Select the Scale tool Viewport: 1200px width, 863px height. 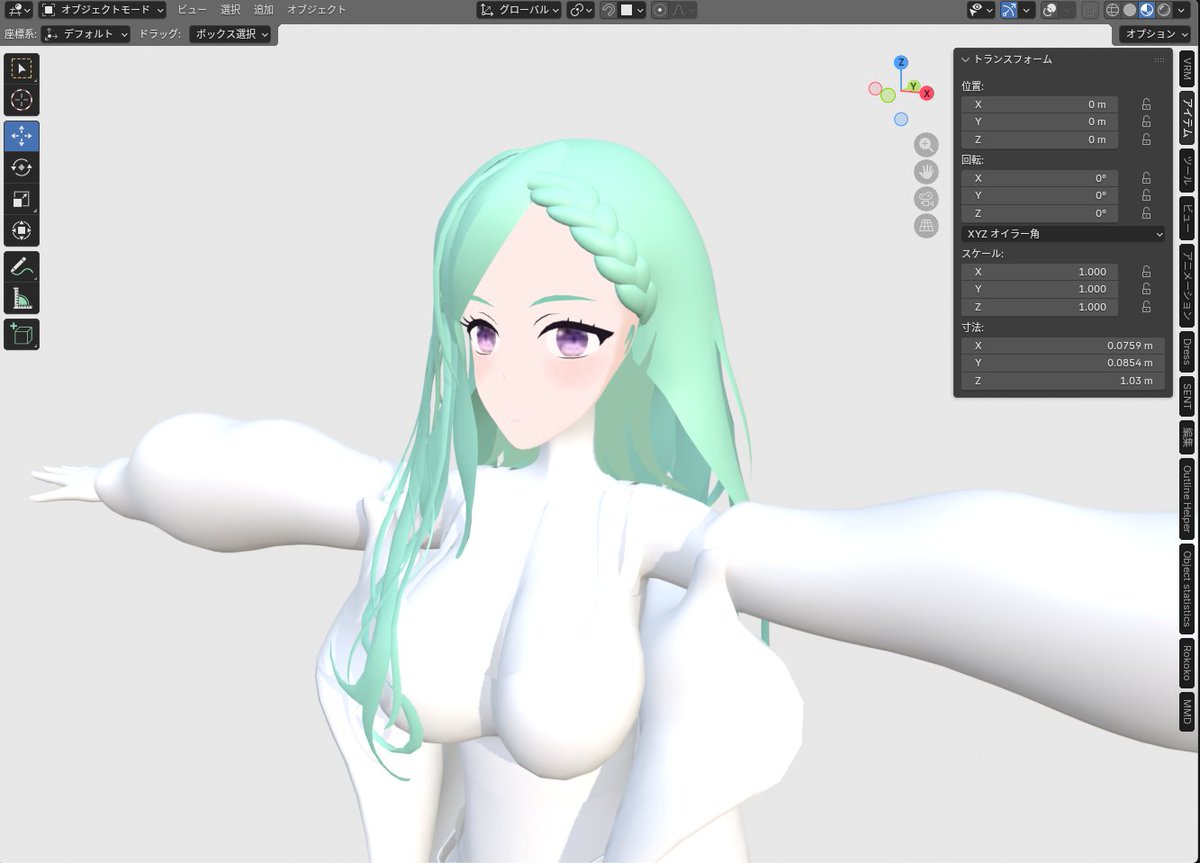click(23, 197)
